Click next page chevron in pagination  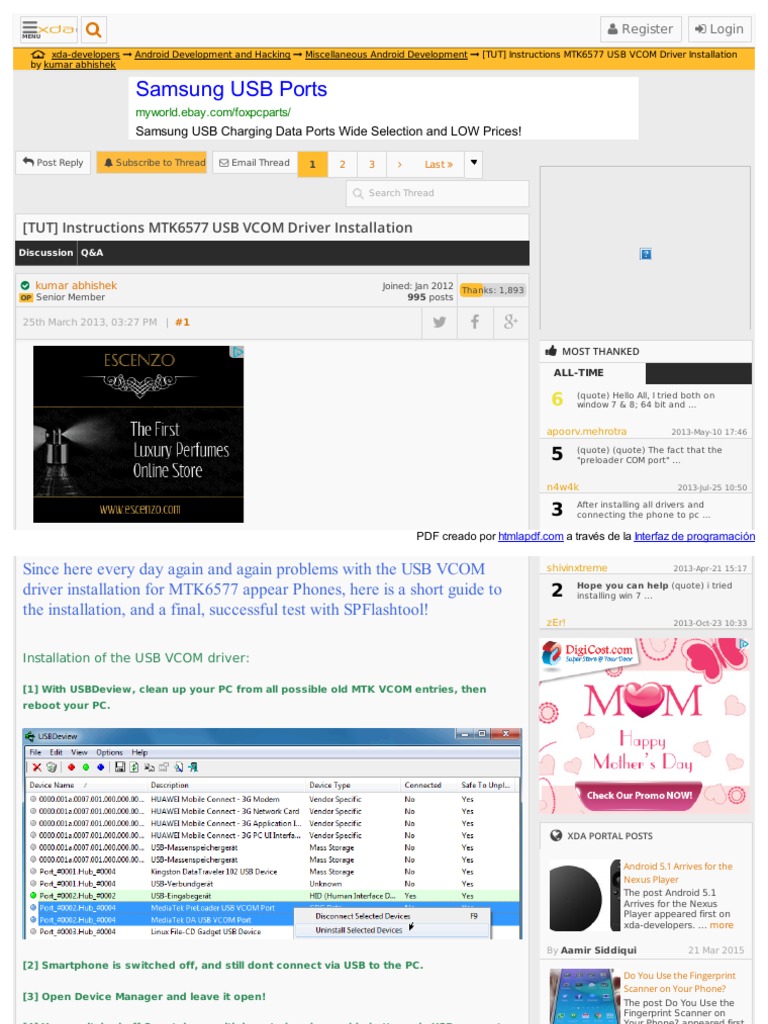400,165
